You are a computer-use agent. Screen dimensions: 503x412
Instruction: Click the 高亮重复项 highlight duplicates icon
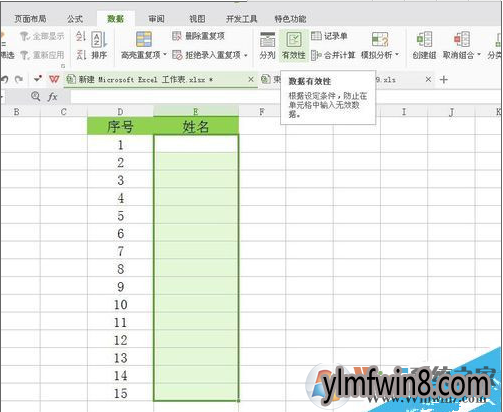click(144, 39)
